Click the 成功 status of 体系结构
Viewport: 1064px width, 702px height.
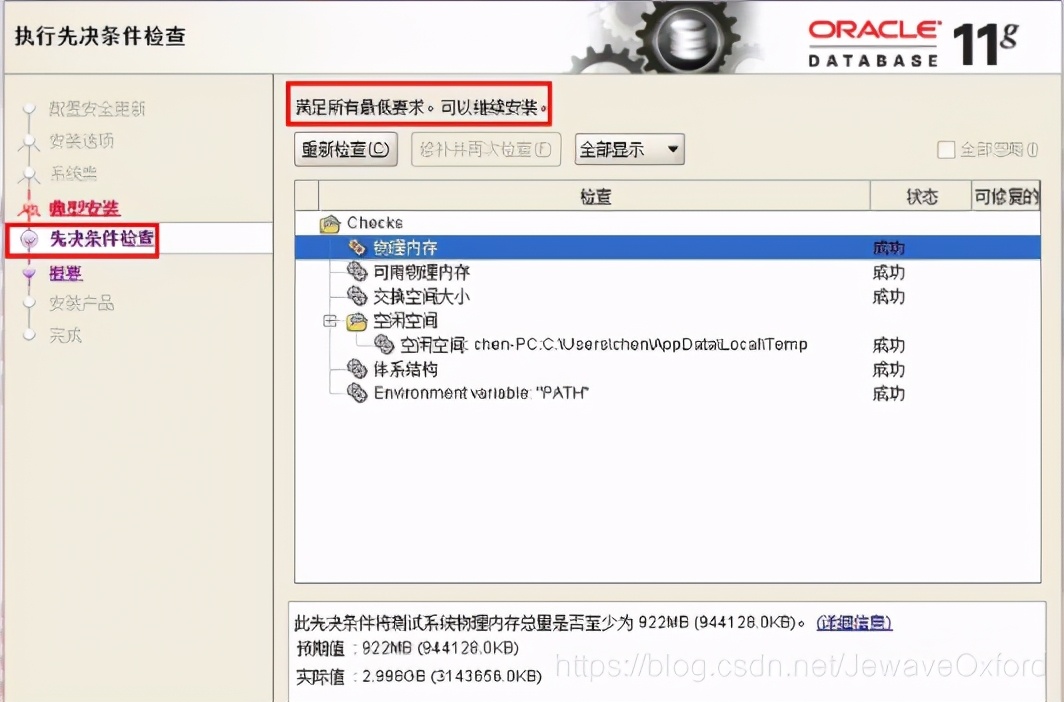888,370
